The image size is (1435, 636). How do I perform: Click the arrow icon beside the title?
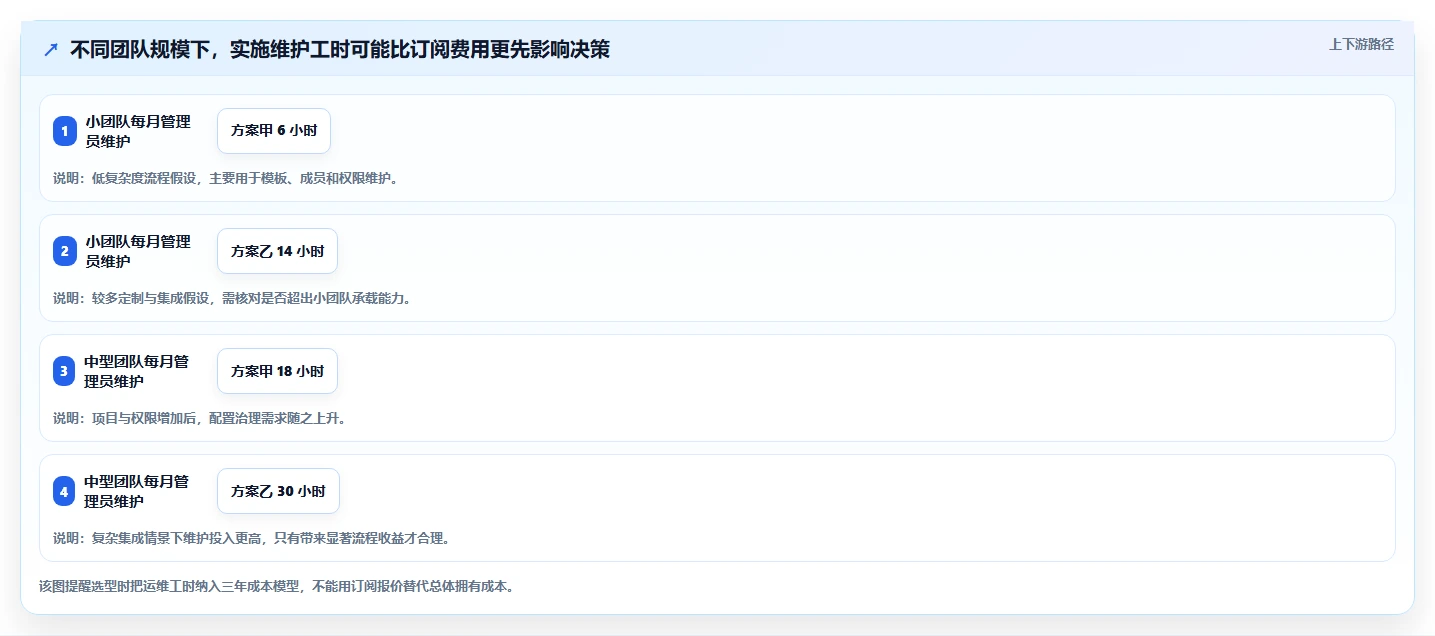[x=51, y=49]
